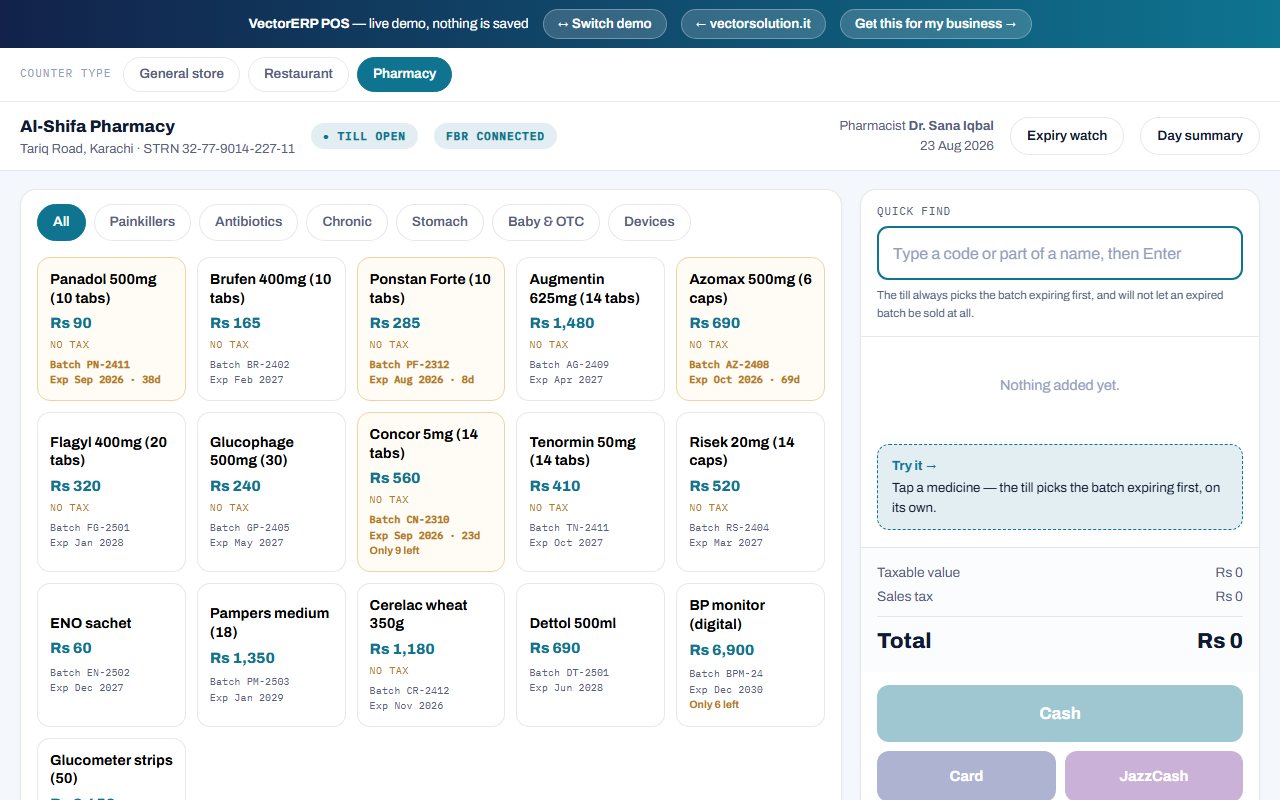
Task: Filter by Antibiotics category
Action: [248, 222]
